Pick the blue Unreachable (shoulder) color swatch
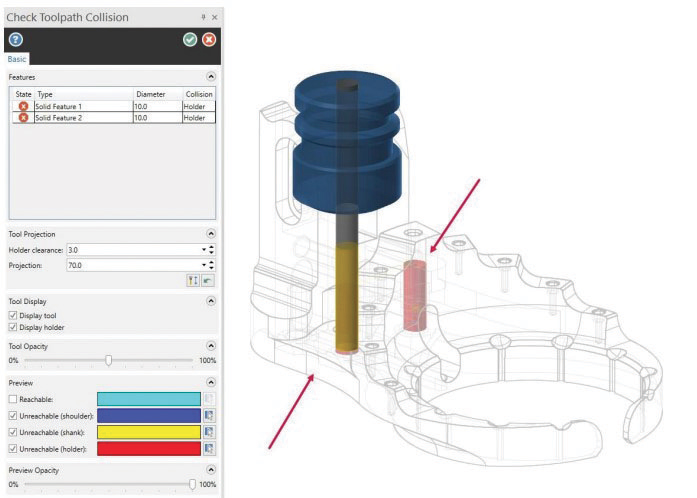Screen dimensions: 697x498 tap(149, 415)
